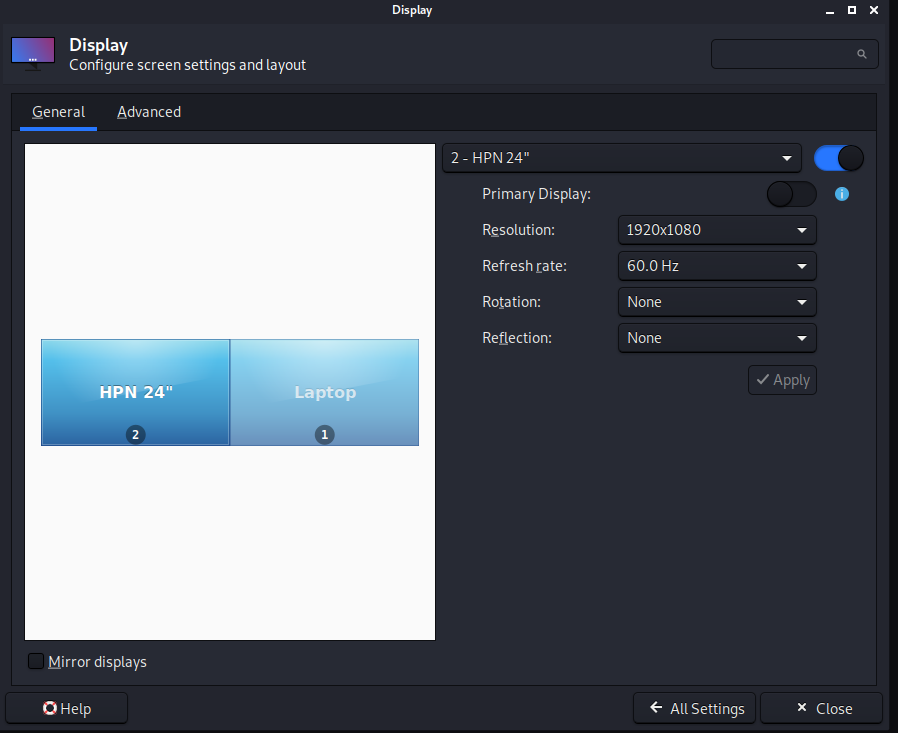Open Help with the Help button
898x733 pixels.
pos(67,708)
